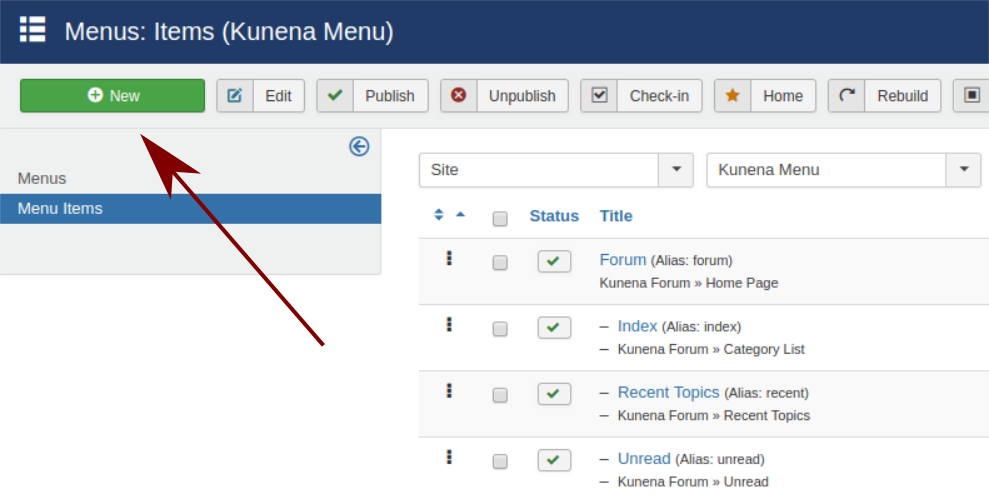Open the Kunena Menu dropdown
The width and height of the screenshot is (989, 499).
[843, 170]
